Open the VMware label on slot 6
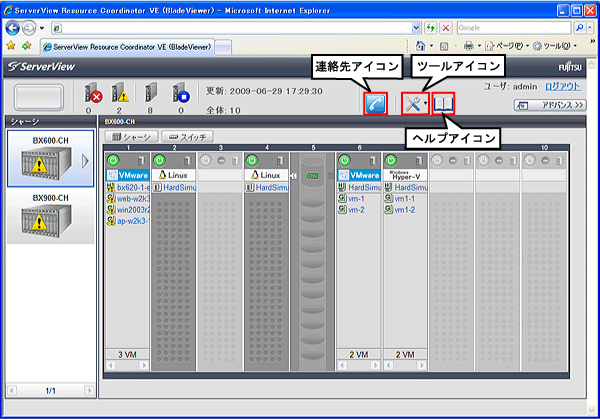Image resolution: width=600 pixels, height=419 pixels. click(359, 175)
